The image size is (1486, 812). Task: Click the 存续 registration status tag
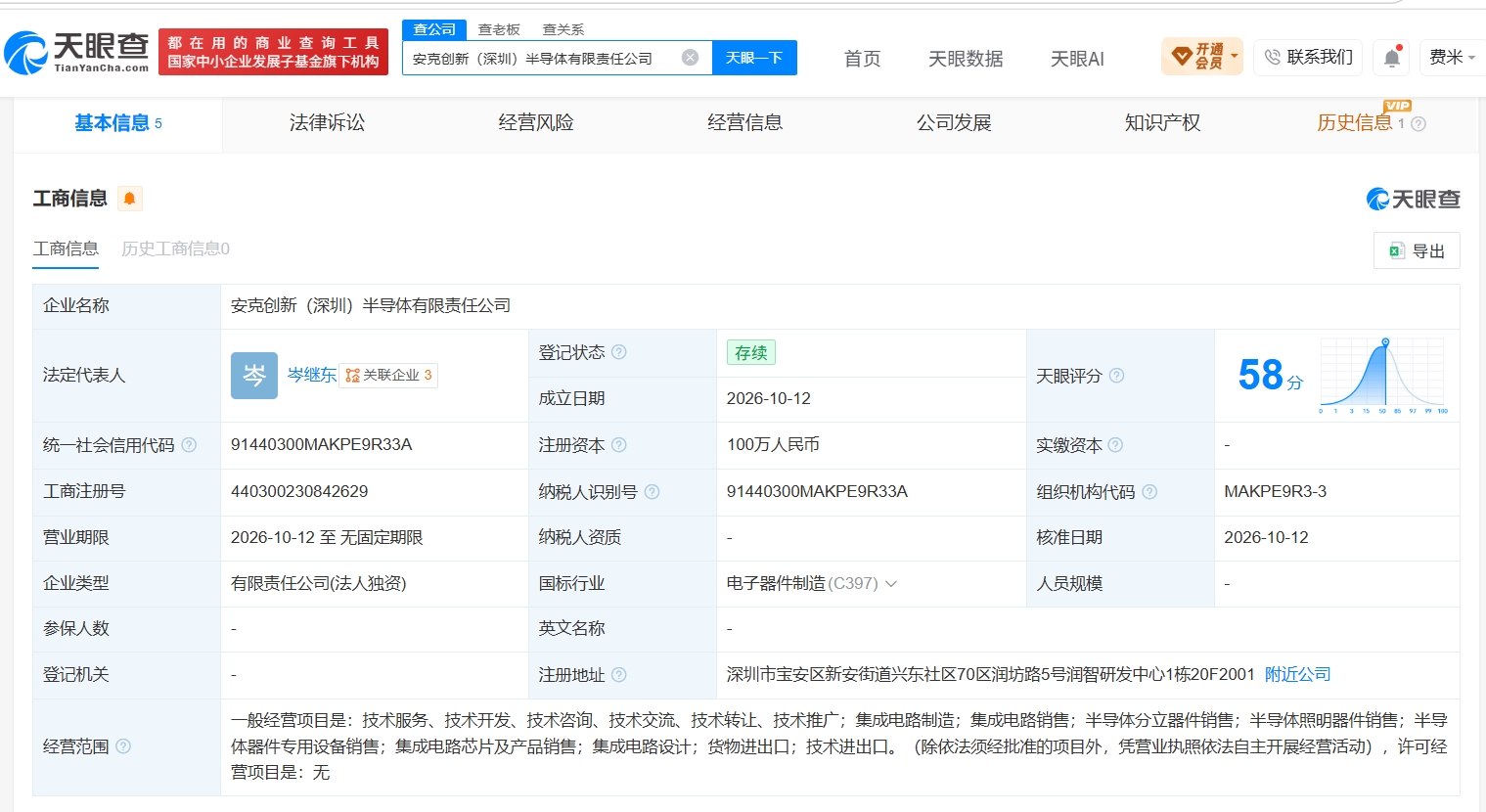(751, 353)
